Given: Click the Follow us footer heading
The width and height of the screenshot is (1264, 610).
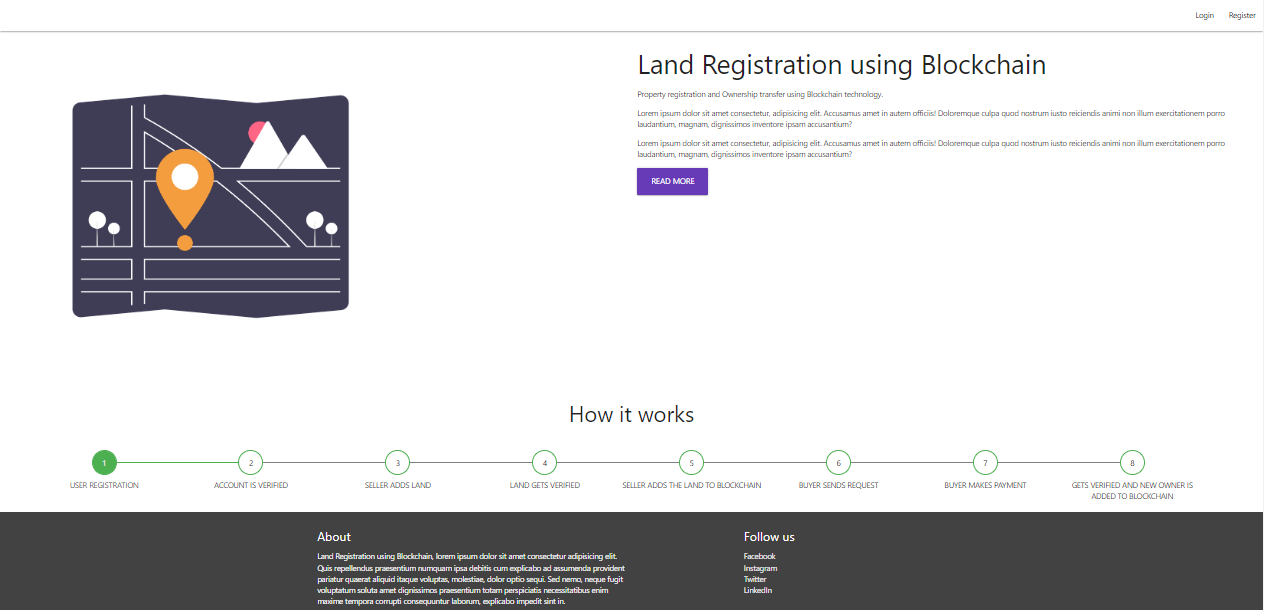Looking at the screenshot, I should pyautogui.click(x=769, y=537).
